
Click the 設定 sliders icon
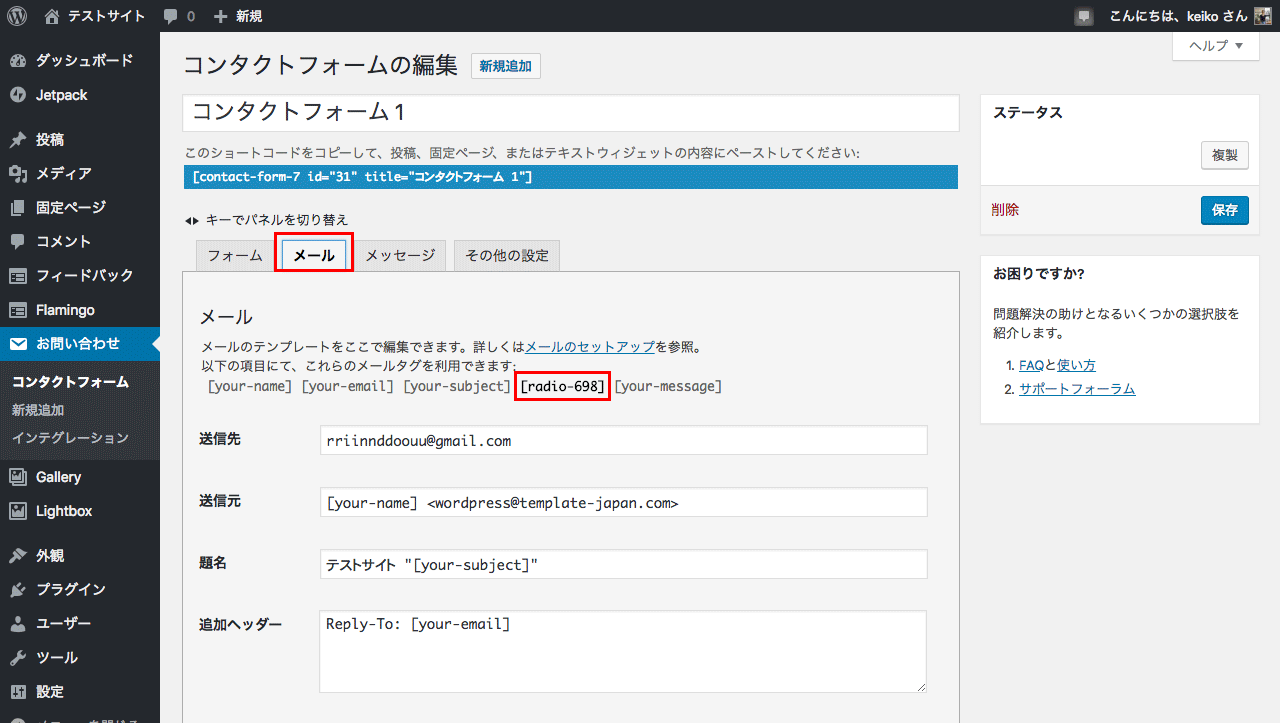[18, 692]
